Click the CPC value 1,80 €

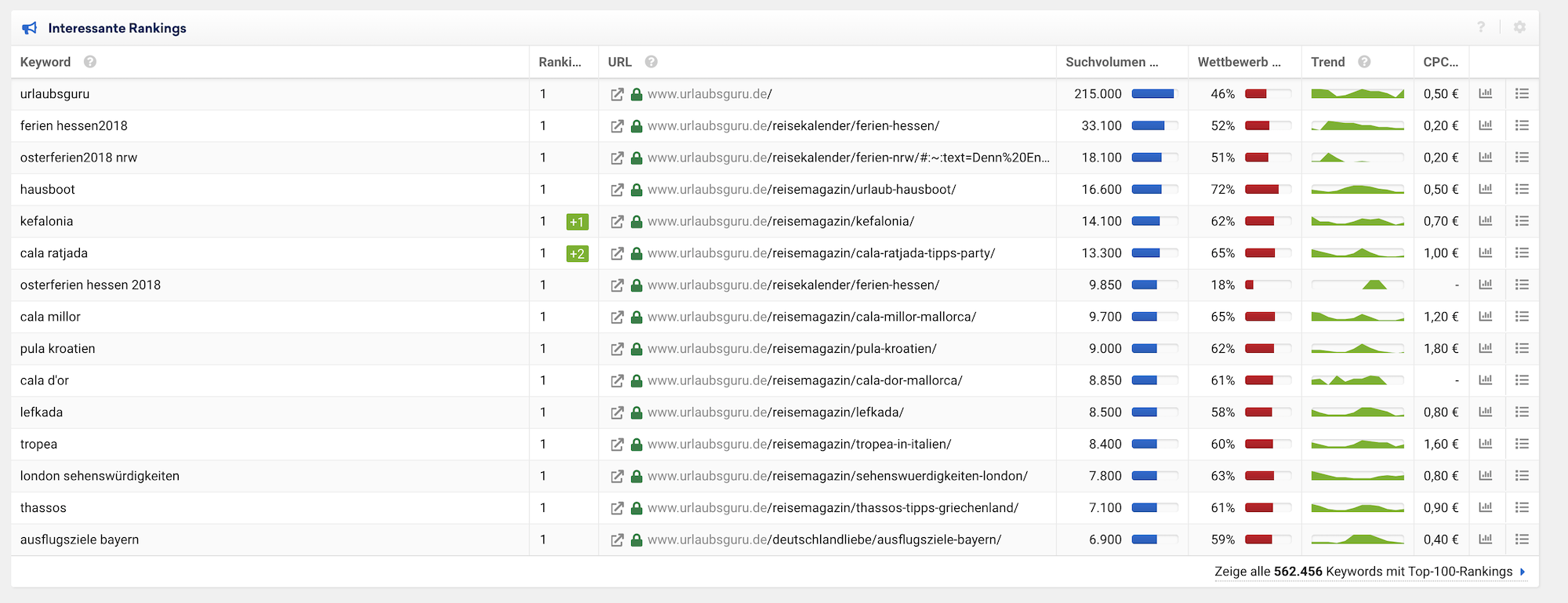tap(1441, 349)
